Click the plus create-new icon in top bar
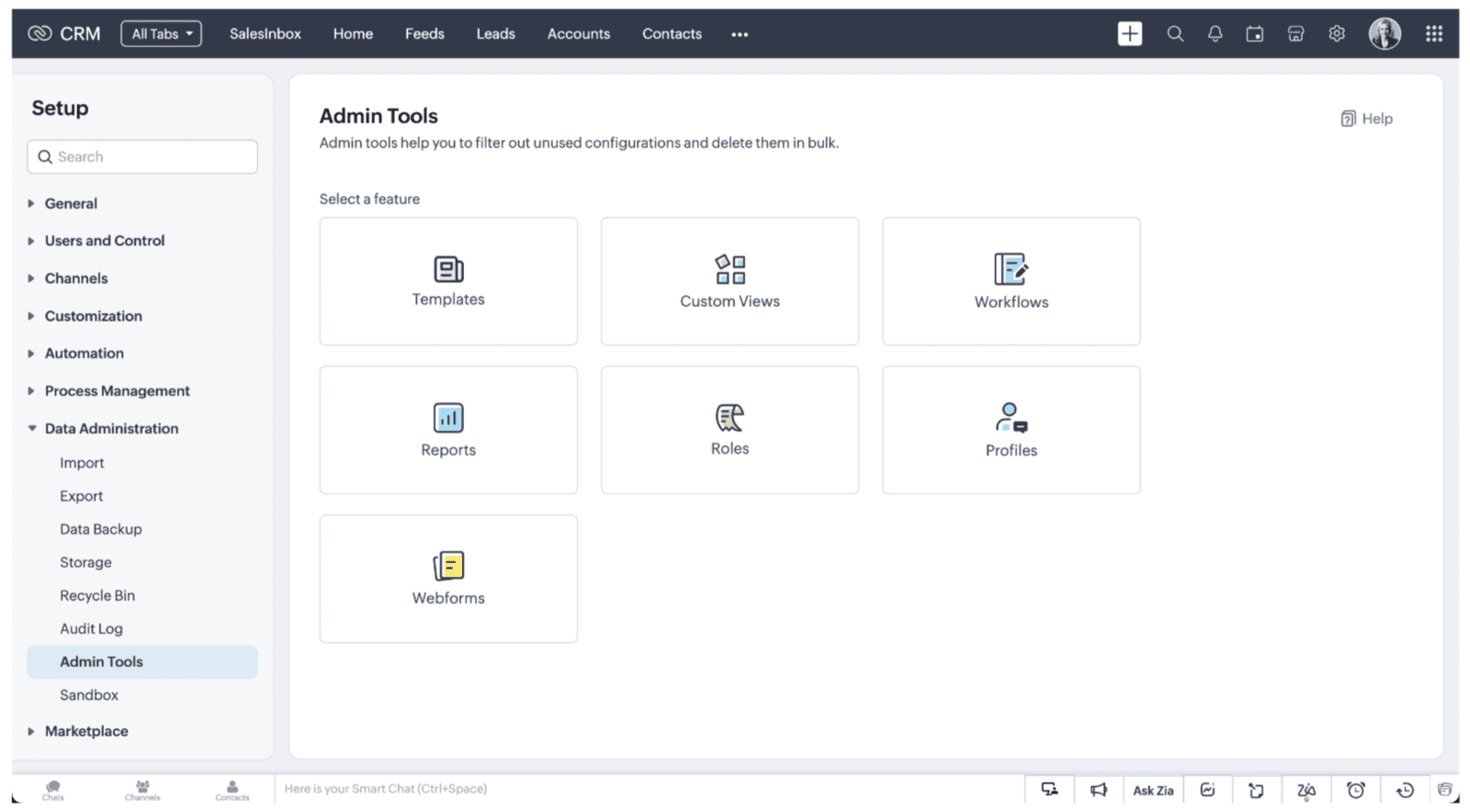Viewport: 1470px width, 812px height. (x=1129, y=34)
